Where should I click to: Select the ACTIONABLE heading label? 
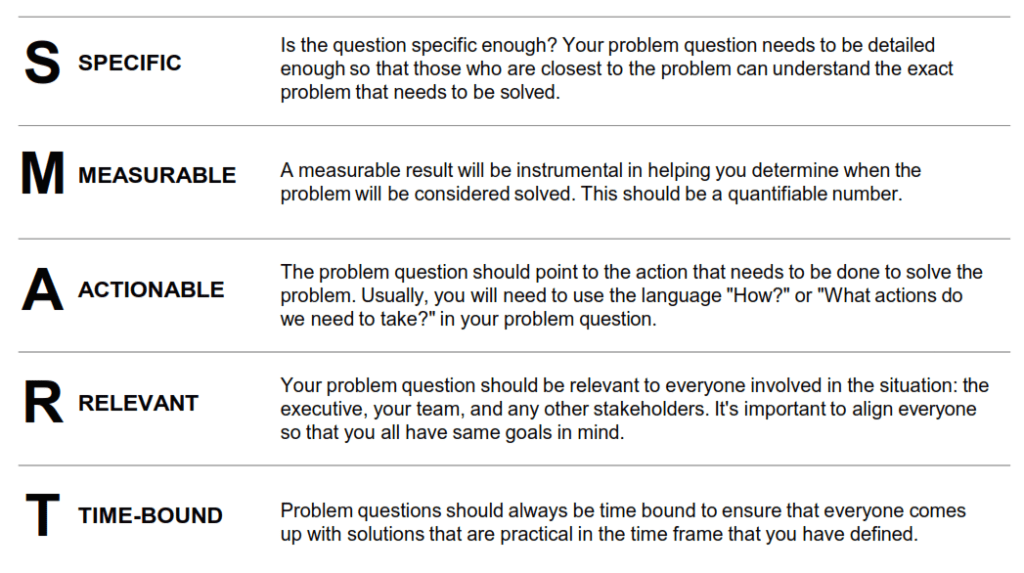point(151,290)
